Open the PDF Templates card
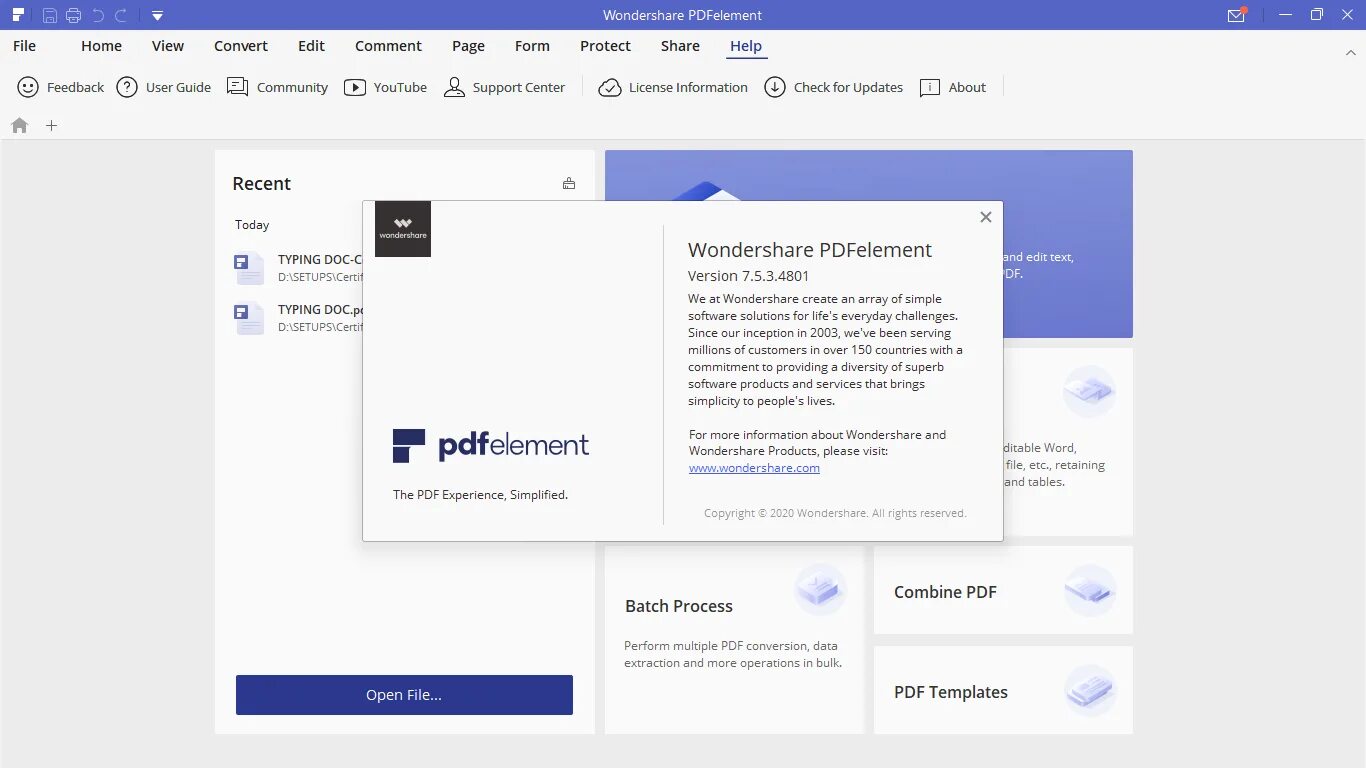Image resolution: width=1366 pixels, height=768 pixels. pyautogui.click(x=1003, y=690)
